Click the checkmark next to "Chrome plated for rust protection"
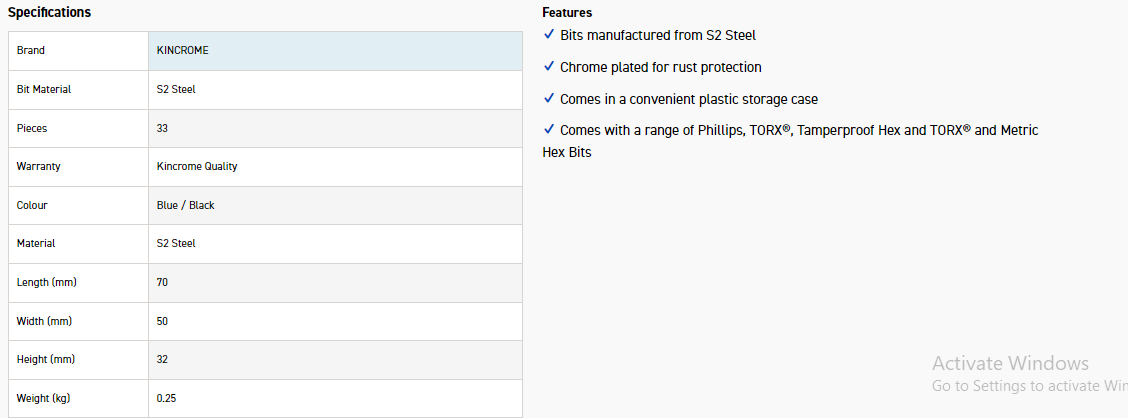Viewport: 1128px width, 418px height. point(549,67)
